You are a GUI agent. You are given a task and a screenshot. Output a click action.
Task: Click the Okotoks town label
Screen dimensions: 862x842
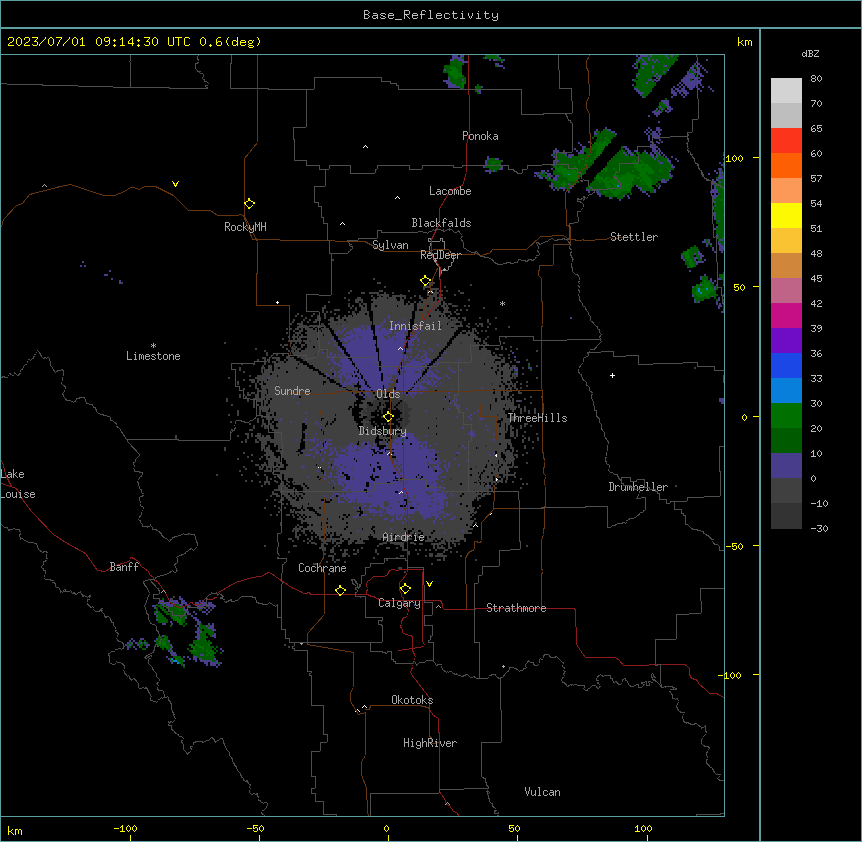point(412,700)
